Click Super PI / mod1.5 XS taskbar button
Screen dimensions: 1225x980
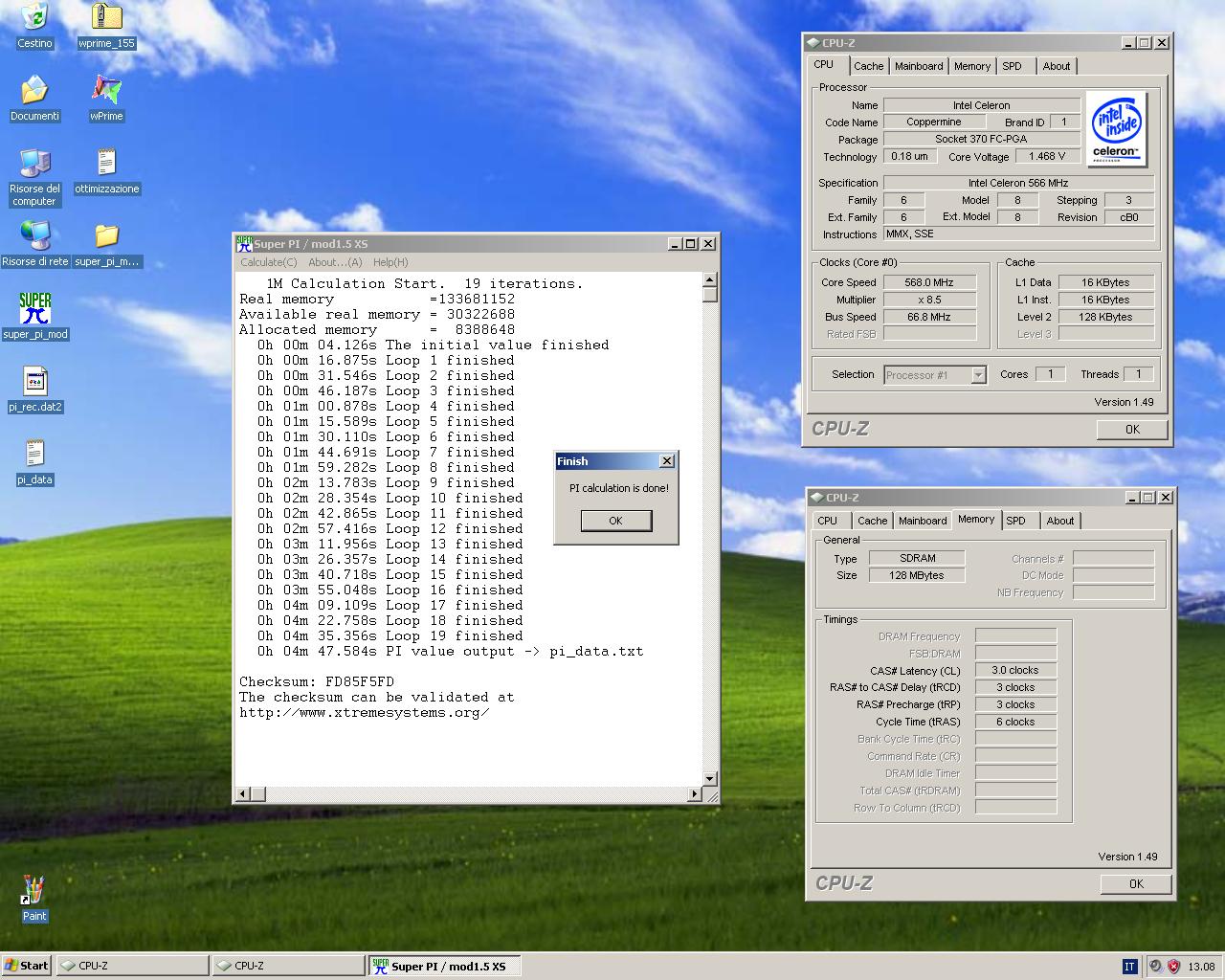coord(445,966)
